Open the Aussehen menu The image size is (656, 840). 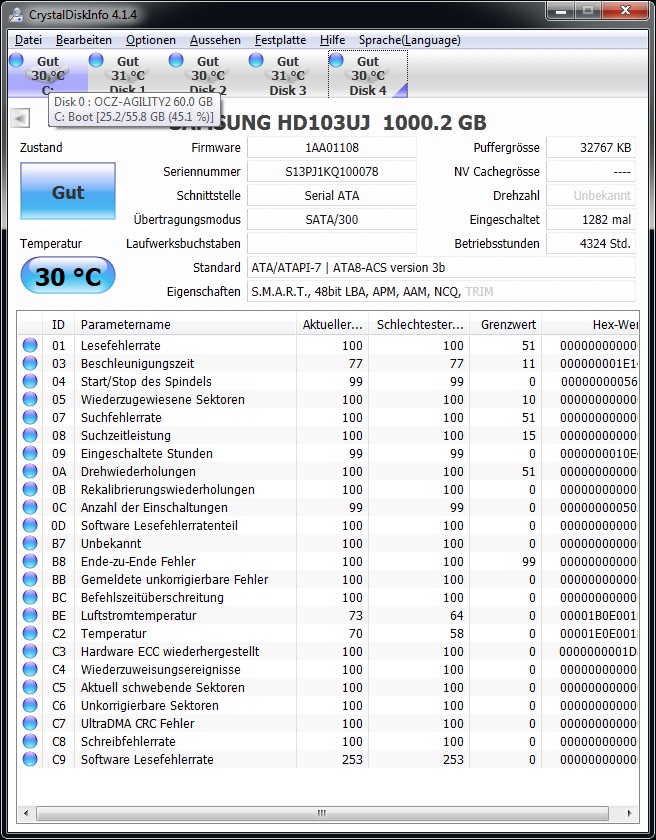tap(215, 40)
